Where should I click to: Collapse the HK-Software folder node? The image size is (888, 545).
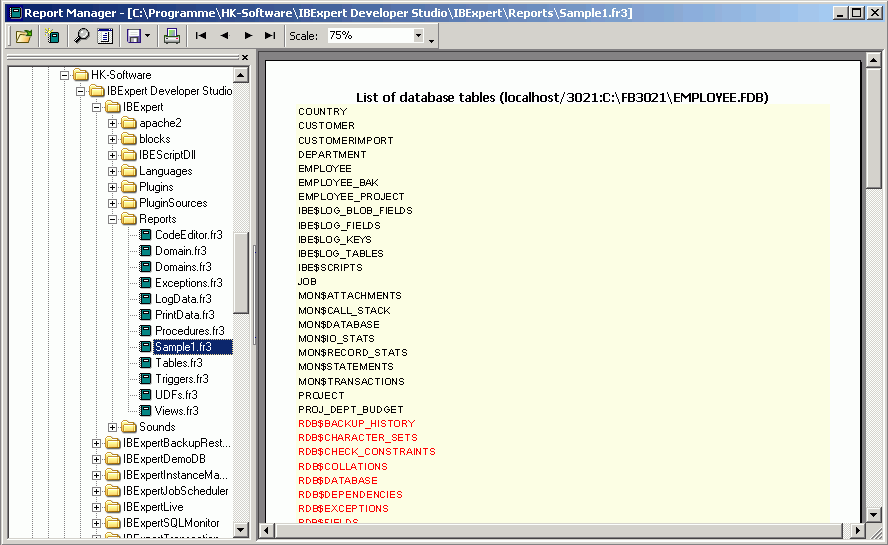pos(65,75)
